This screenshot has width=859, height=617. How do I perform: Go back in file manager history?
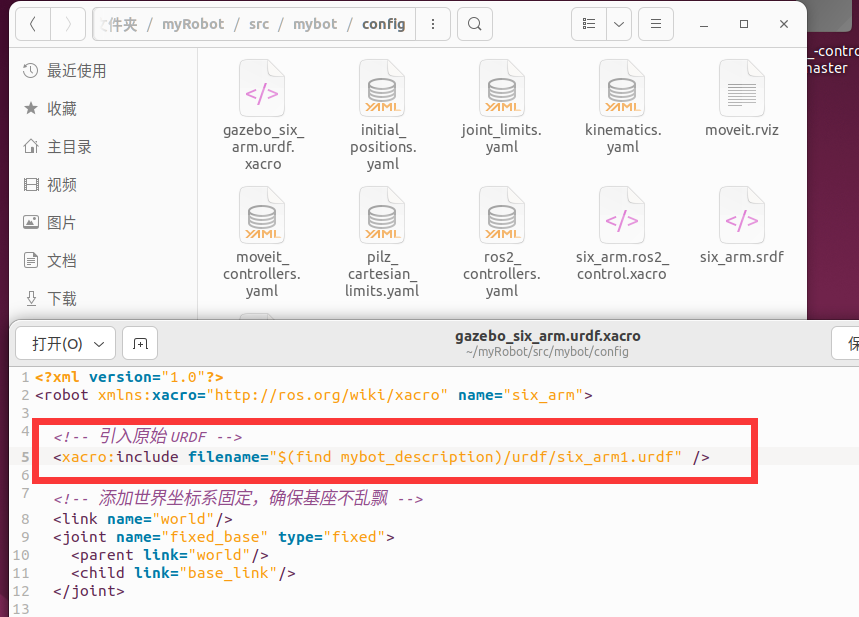pyautogui.click(x=33, y=24)
